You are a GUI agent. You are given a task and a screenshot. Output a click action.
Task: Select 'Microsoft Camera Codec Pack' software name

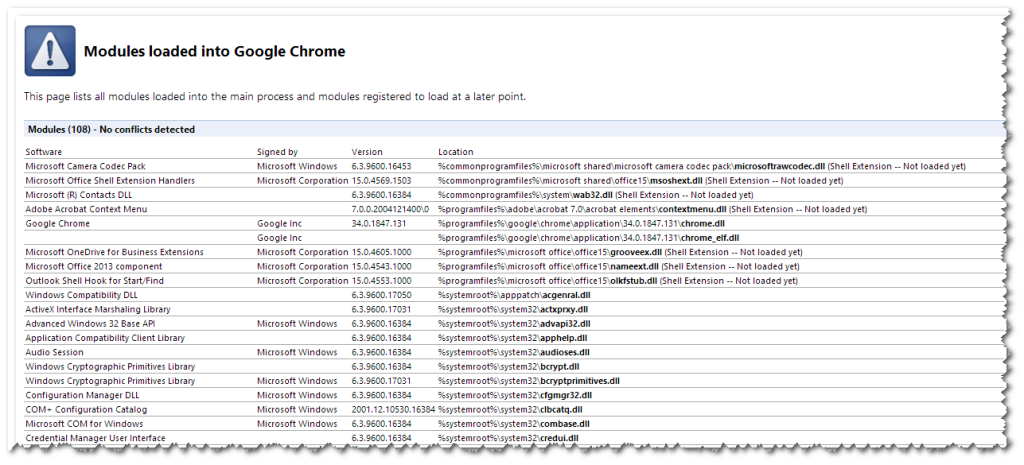(86, 166)
